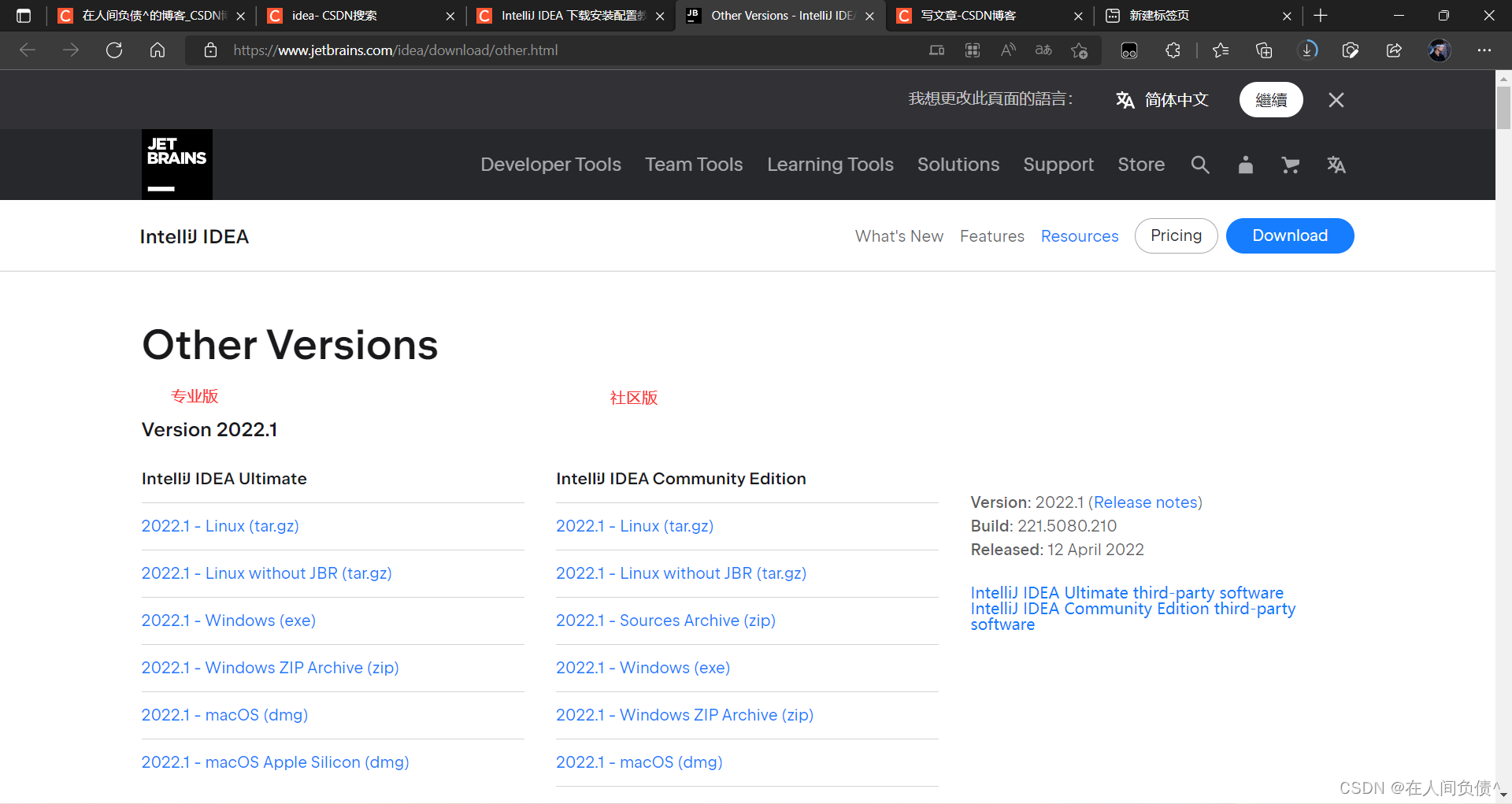Open What's New page
The image size is (1512, 804).
tap(899, 236)
